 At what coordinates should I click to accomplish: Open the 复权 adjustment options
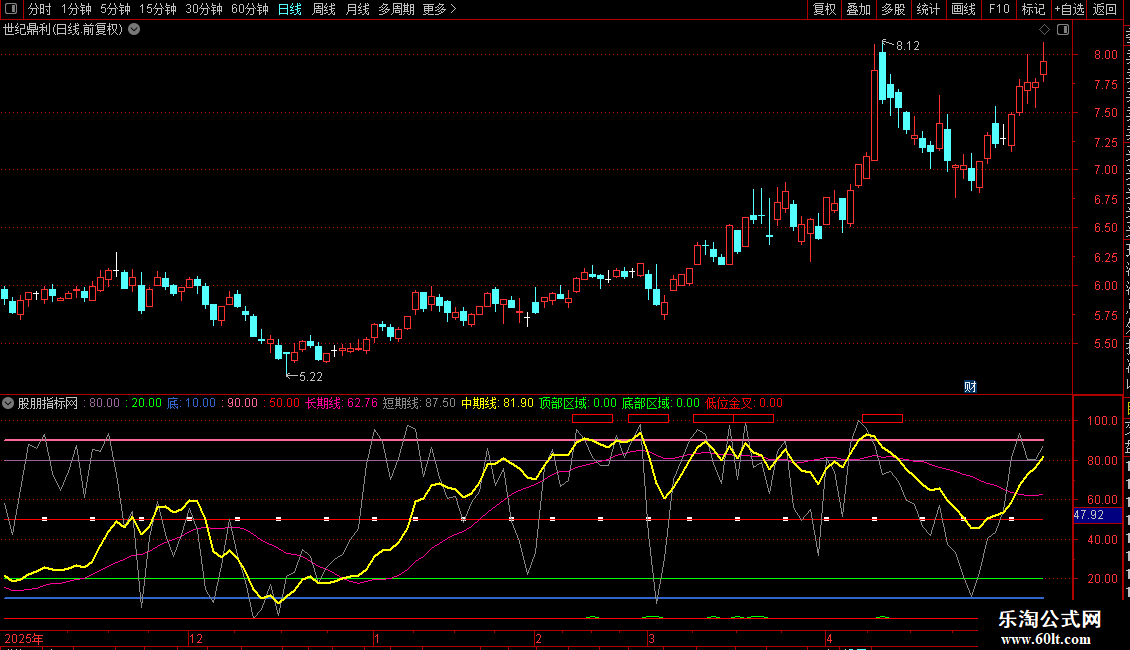coord(824,9)
